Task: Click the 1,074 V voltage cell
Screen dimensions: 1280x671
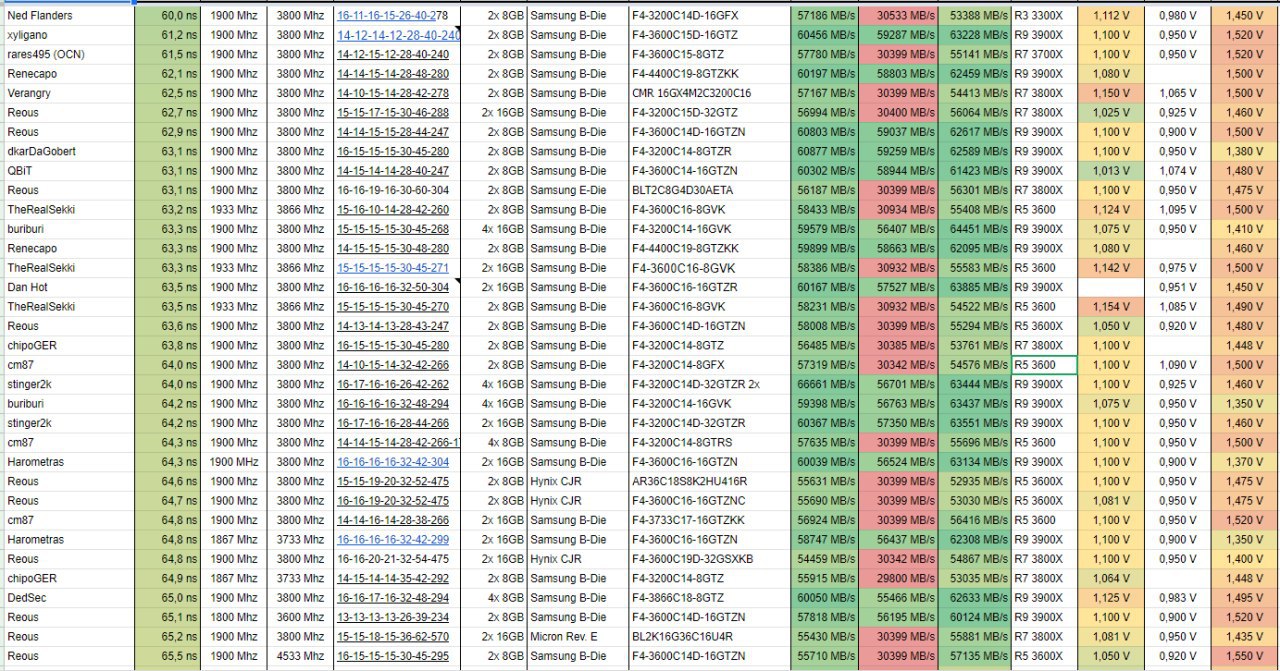Action: (1177, 171)
